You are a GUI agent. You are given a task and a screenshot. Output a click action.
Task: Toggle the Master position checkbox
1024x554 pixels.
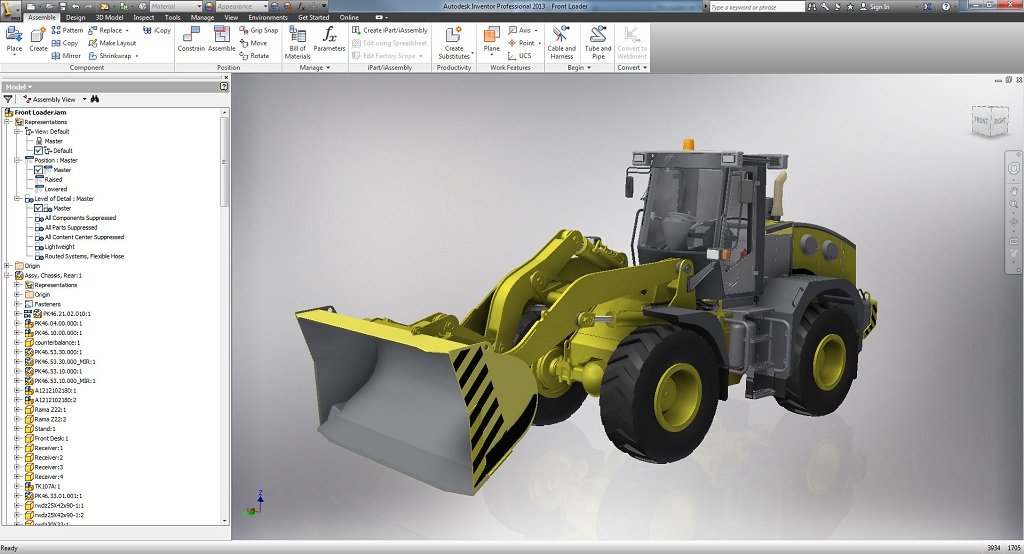(39, 170)
